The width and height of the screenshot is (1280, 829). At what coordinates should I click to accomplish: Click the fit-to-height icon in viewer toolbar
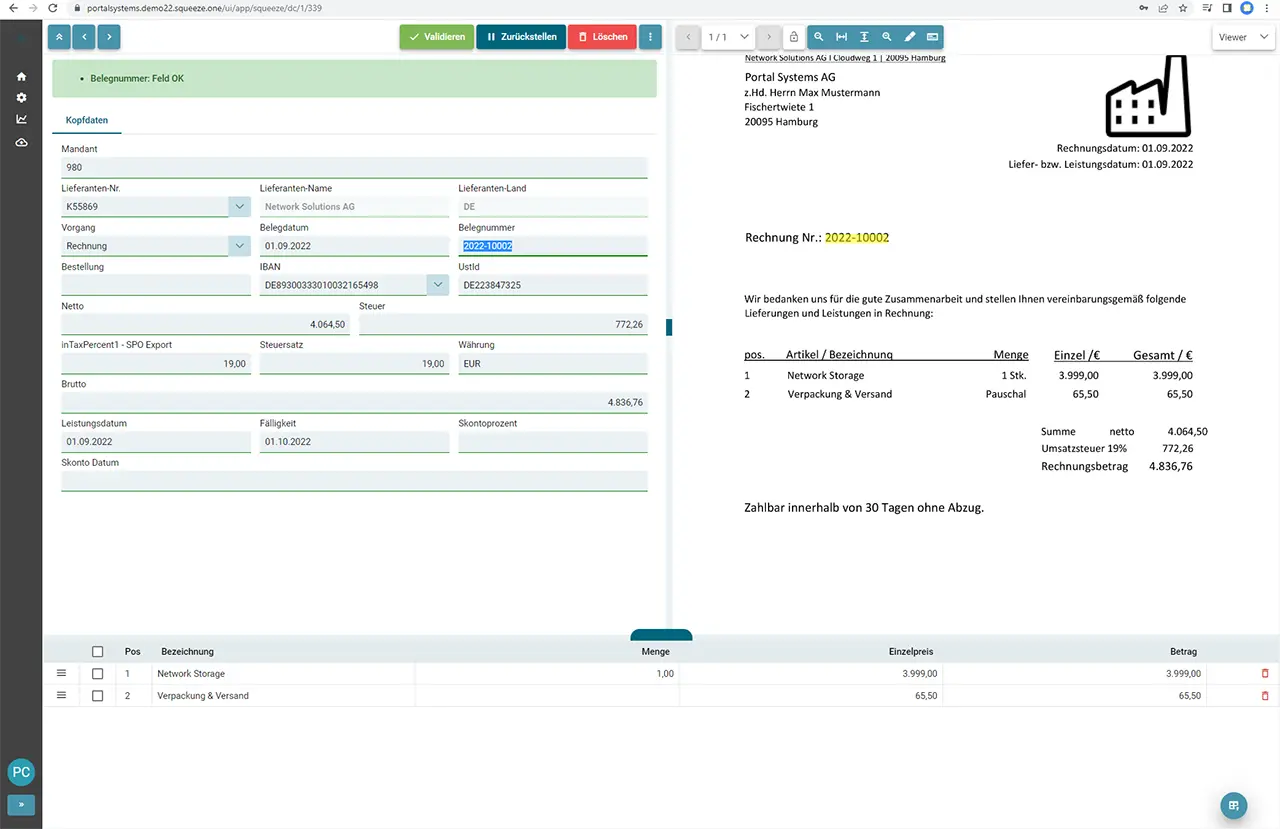[864, 37]
